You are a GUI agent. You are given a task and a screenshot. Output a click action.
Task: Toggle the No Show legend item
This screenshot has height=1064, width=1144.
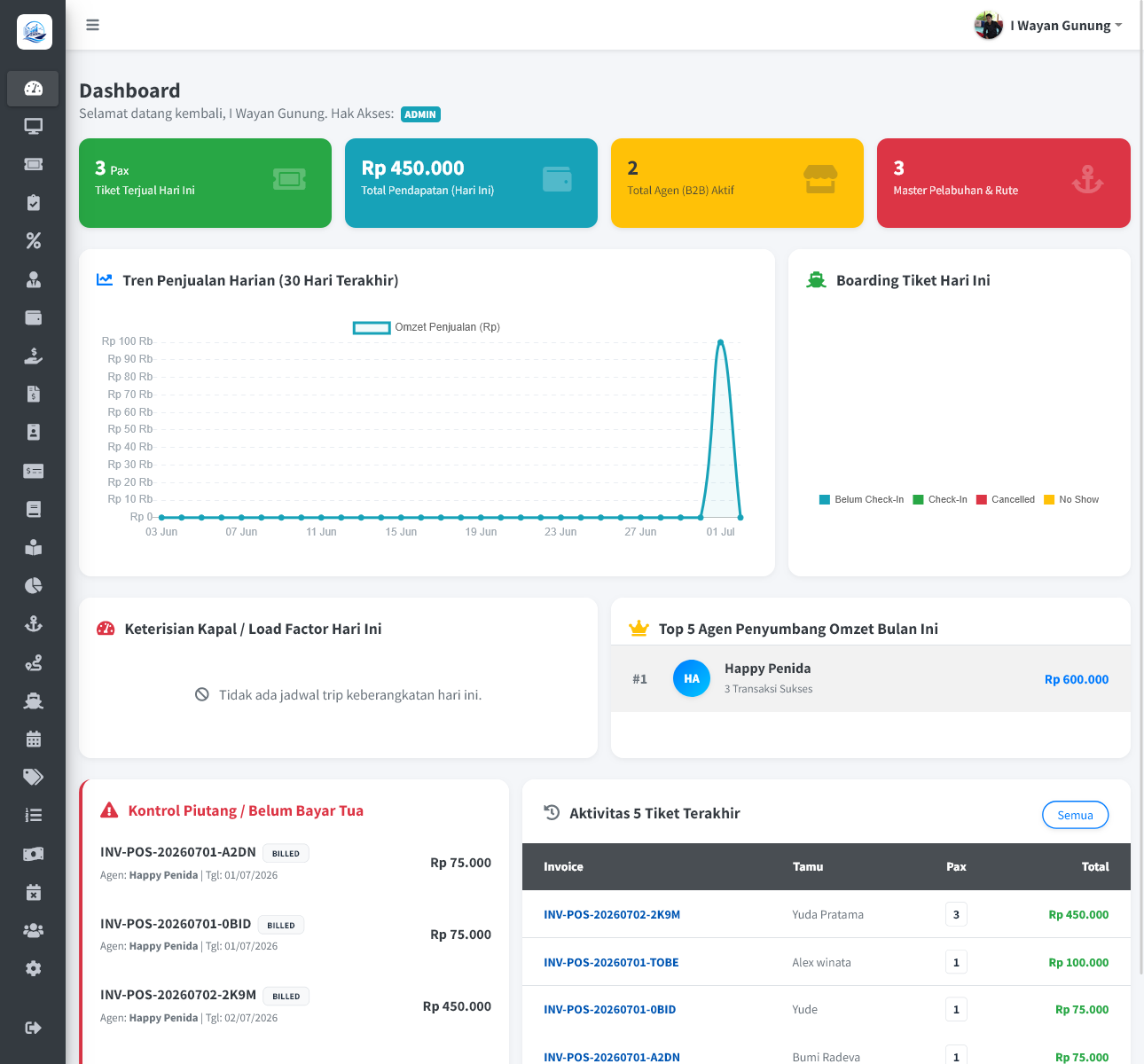click(1071, 499)
